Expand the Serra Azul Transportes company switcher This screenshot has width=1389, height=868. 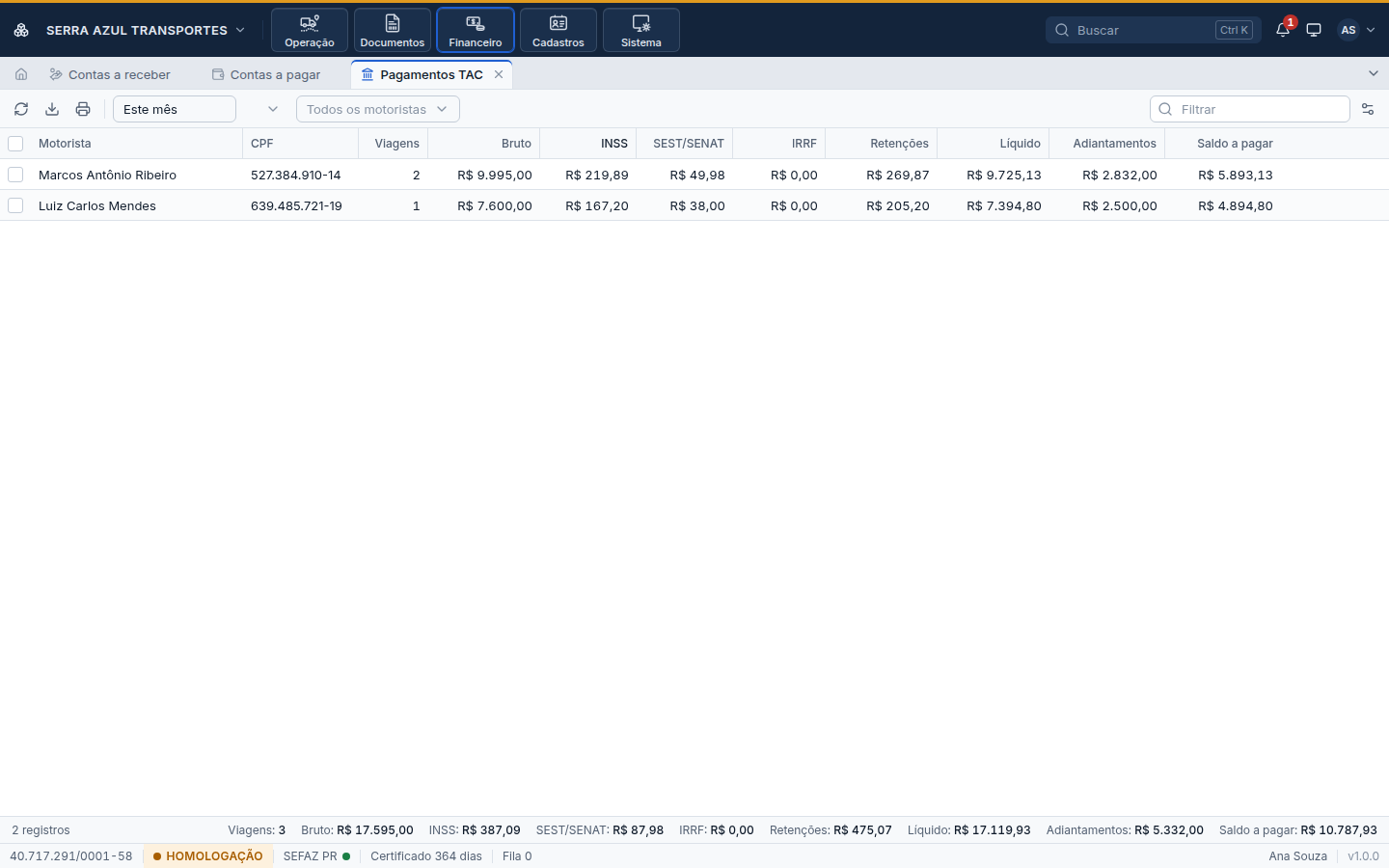(146, 30)
